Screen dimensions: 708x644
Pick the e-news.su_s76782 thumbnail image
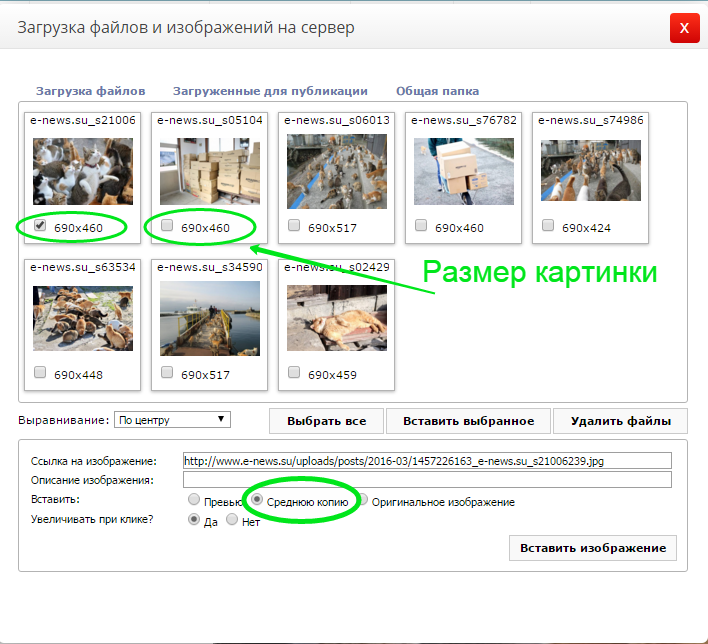463,172
